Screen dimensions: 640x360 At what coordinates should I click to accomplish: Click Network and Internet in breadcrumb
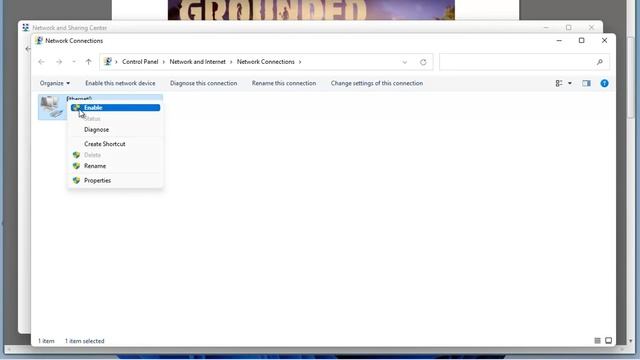198,62
